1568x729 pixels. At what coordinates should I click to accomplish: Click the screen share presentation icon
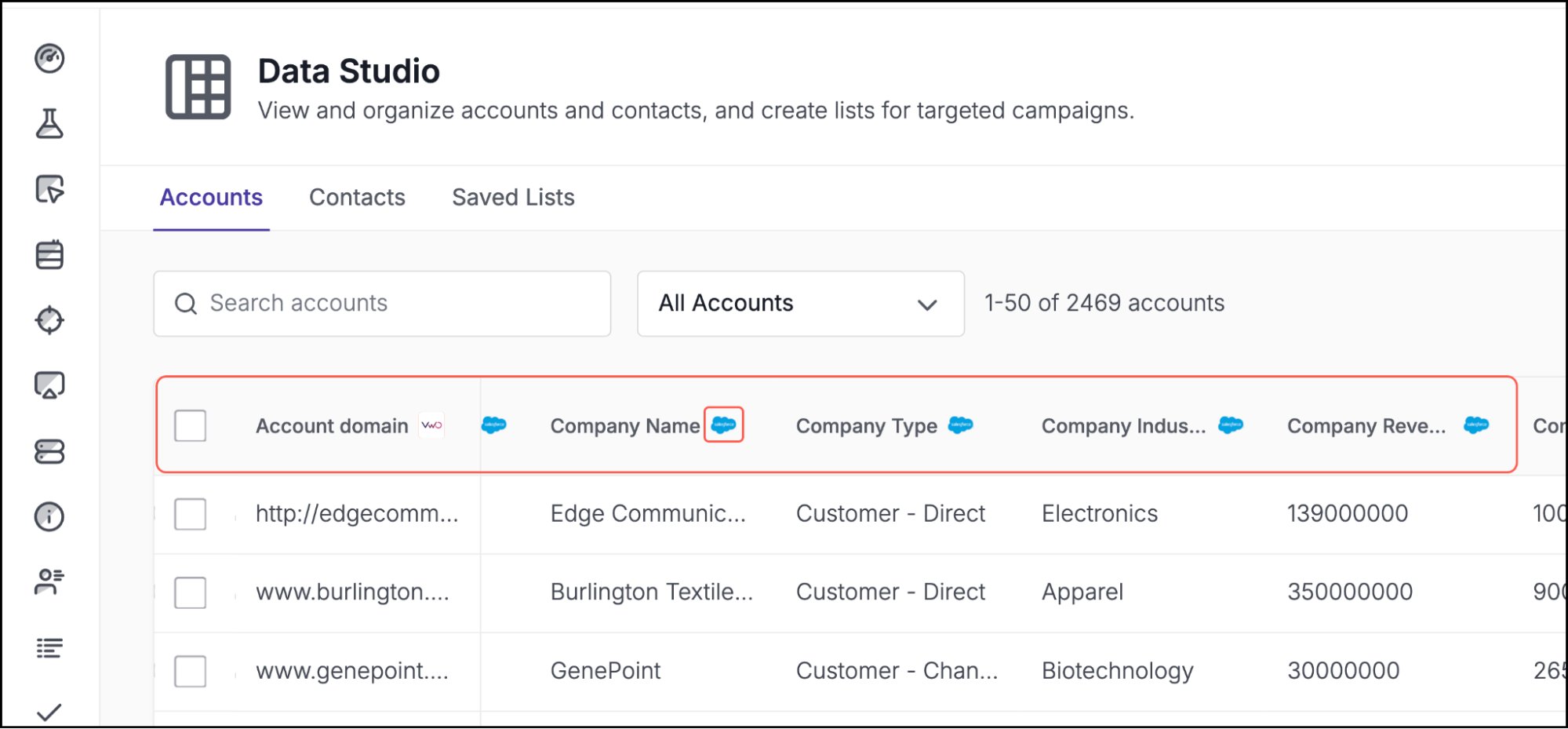(49, 385)
